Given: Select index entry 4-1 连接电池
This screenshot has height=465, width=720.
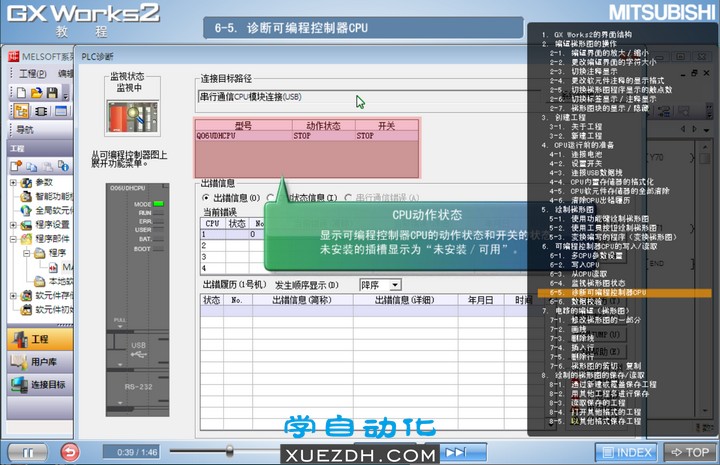Looking at the screenshot, I should (576, 154).
